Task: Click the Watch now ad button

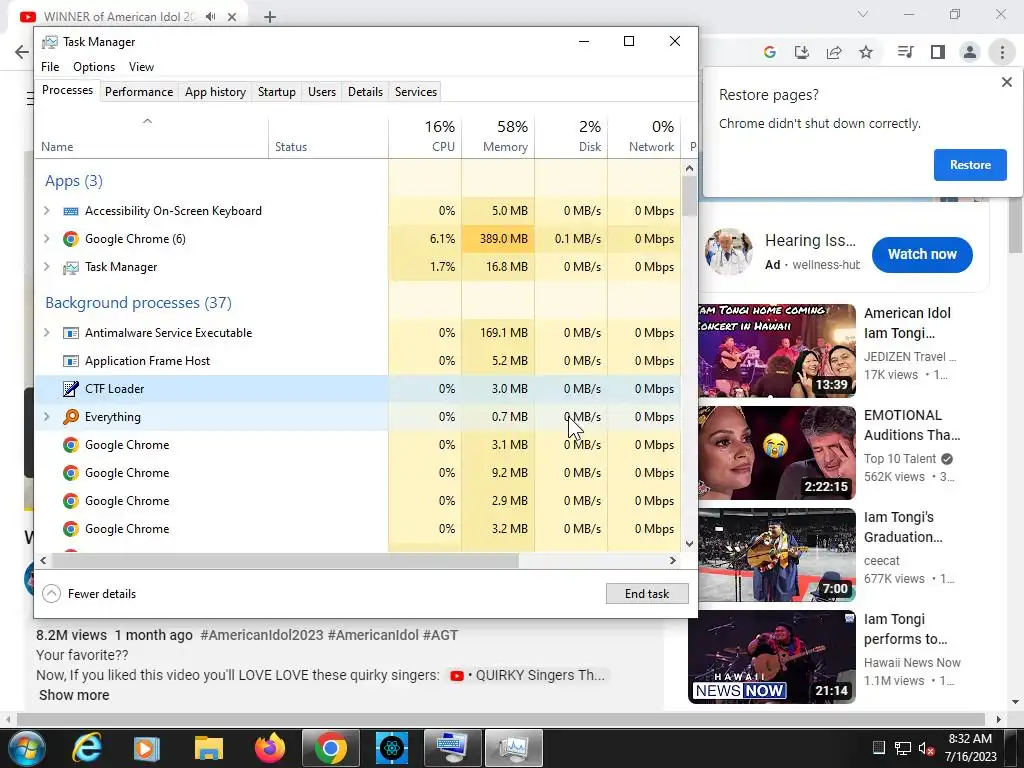Action: [x=921, y=255]
